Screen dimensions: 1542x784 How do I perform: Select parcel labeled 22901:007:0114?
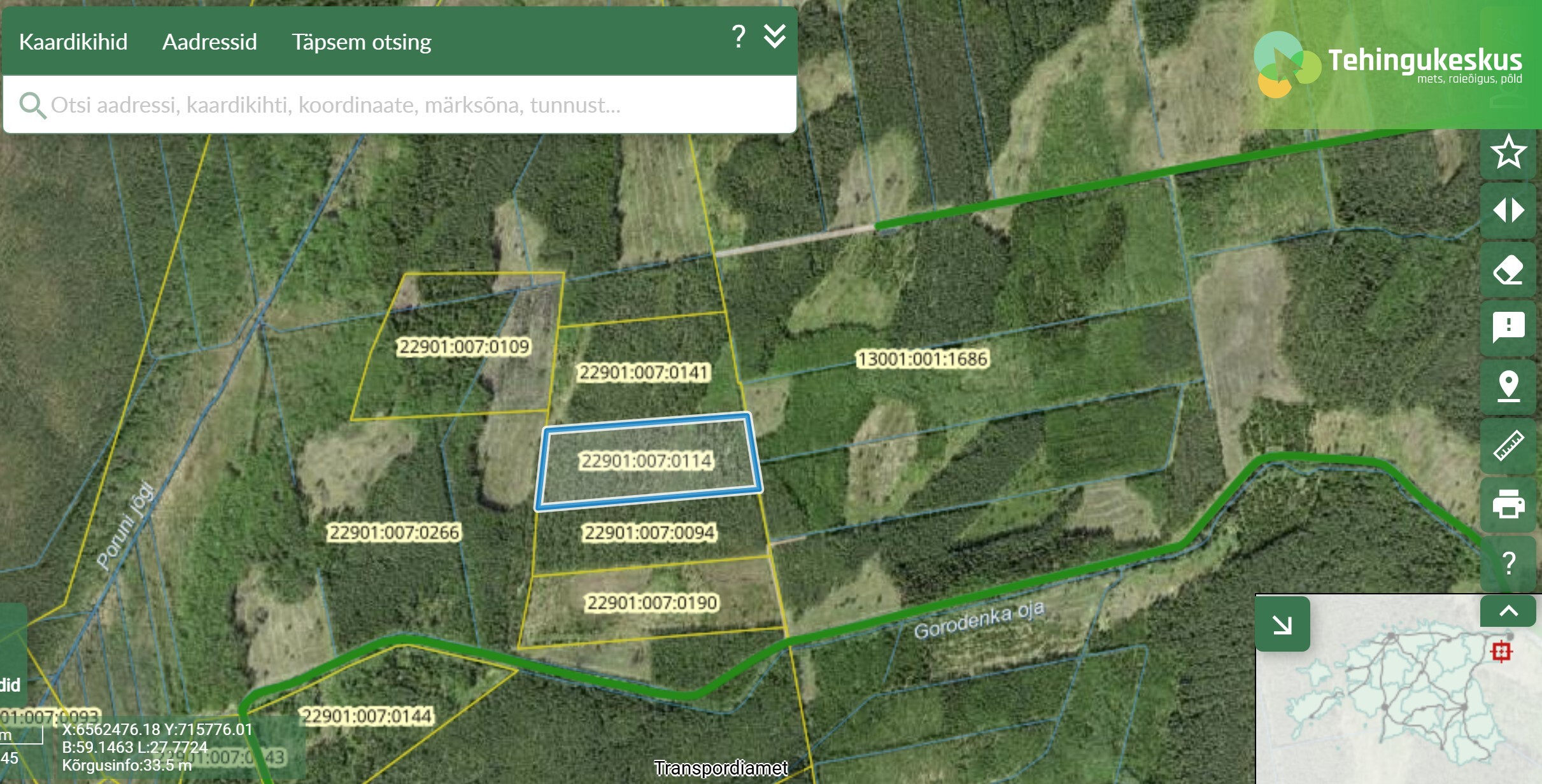(x=646, y=461)
